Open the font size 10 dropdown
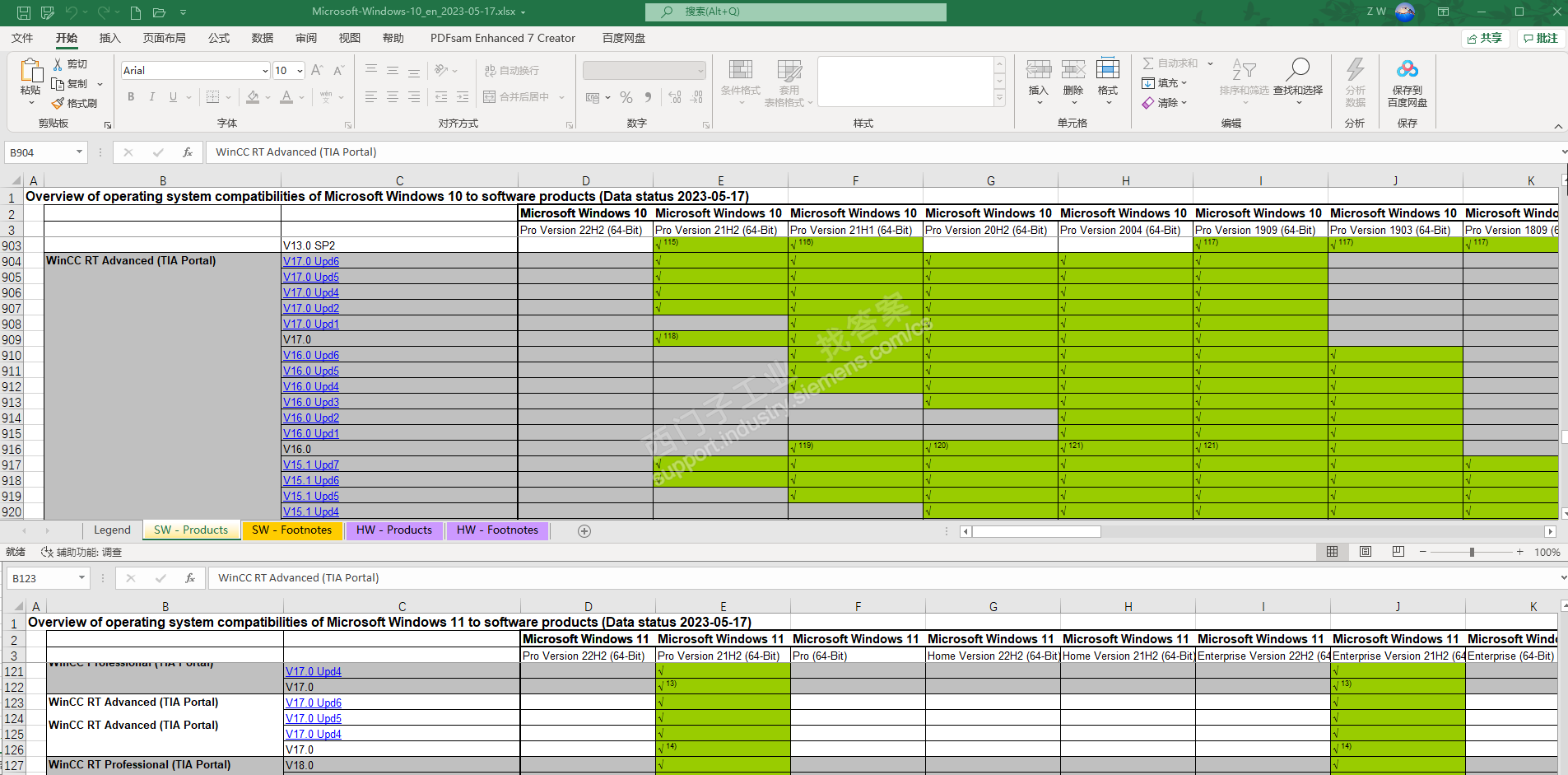Image resolution: width=1568 pixels, height=775 pixels. point(300,71)
